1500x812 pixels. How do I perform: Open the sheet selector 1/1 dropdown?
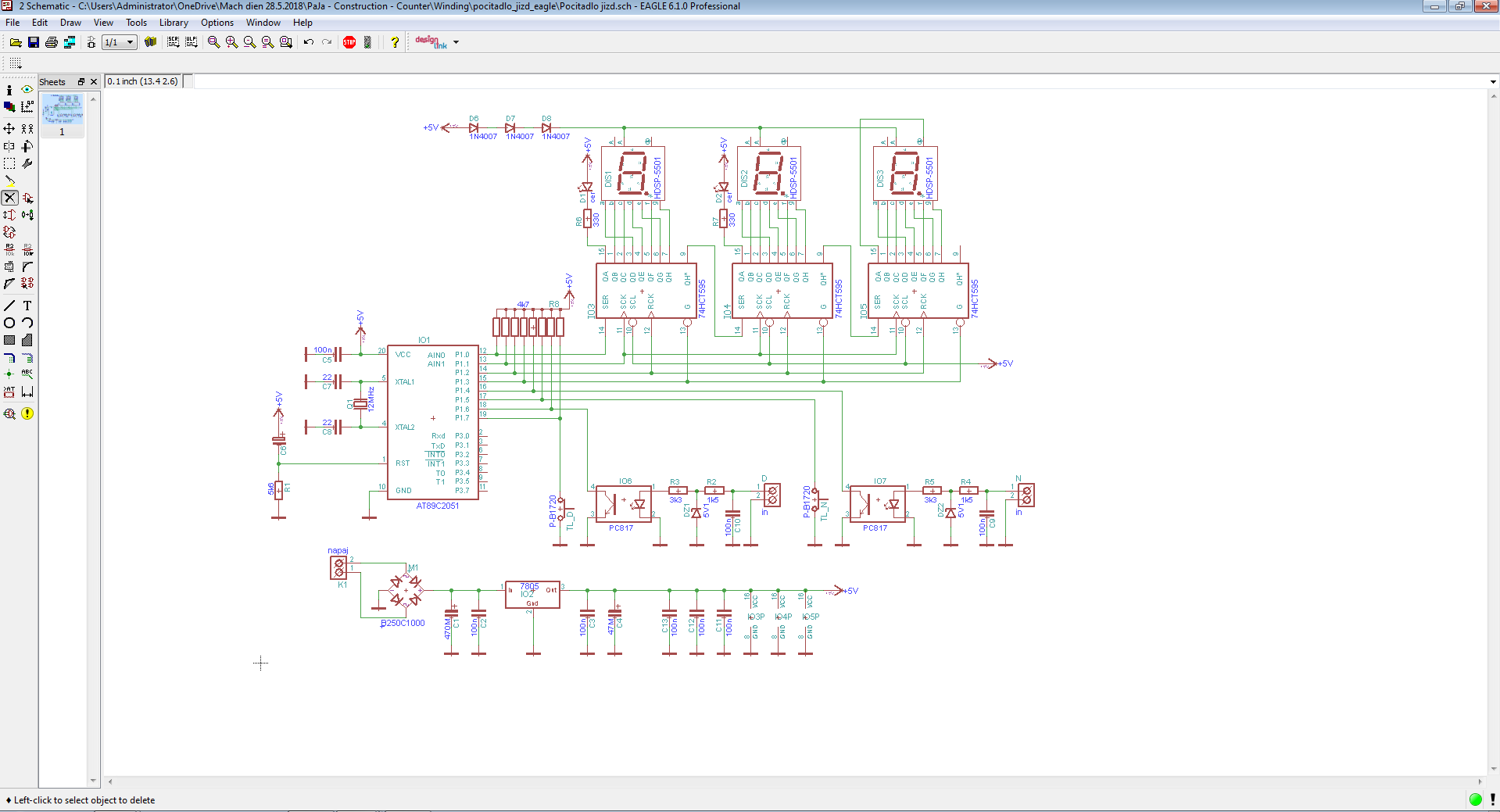120,42
